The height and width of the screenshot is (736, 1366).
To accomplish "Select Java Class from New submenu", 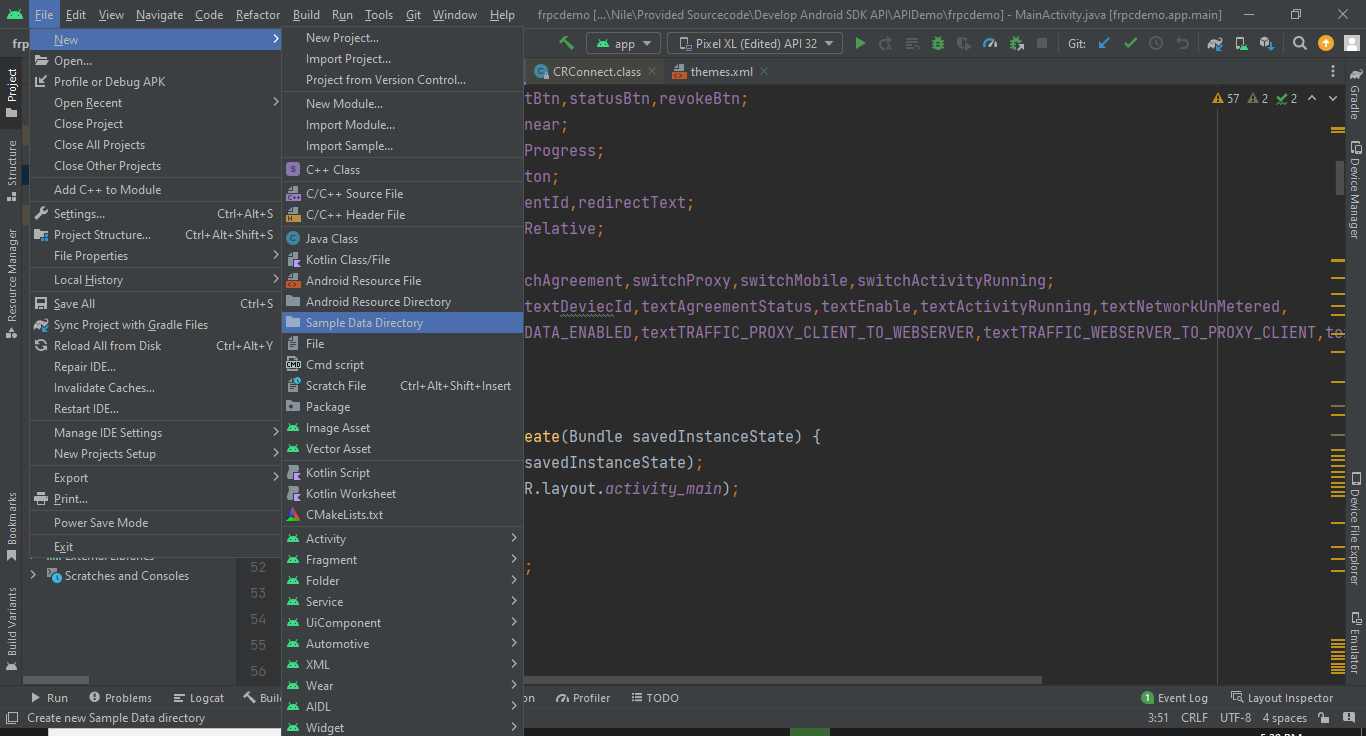I will coord(332,239).
